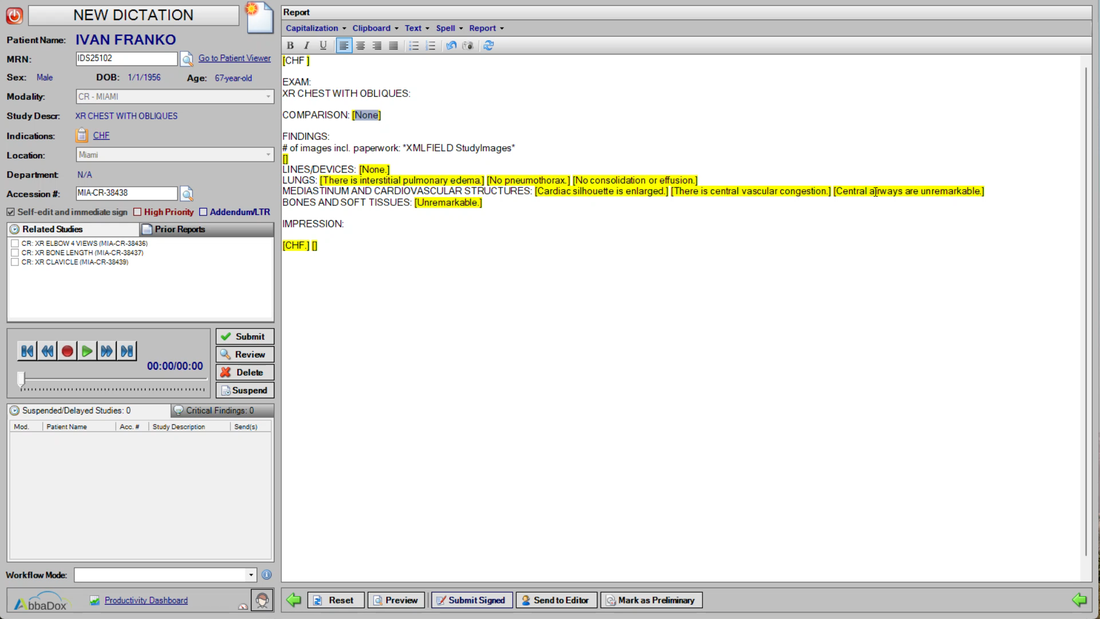Toggle Self-edit and immediate sign checkbox
Viewport: 1100px width, 619px height.
(x=11, y=212)
